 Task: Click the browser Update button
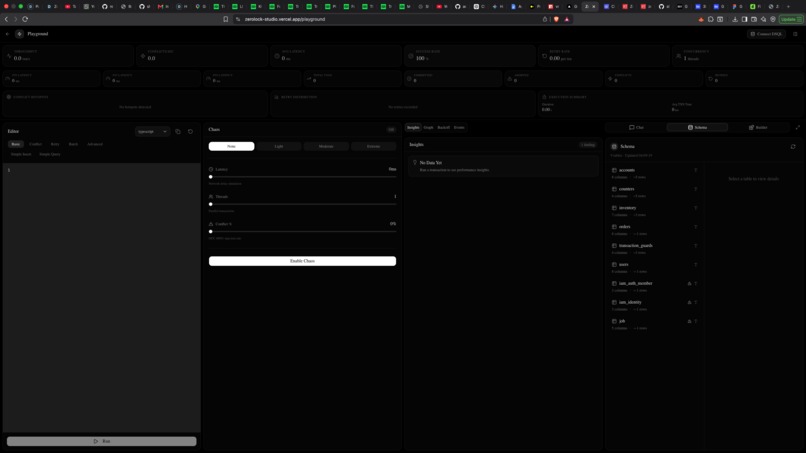pyautogui.click(x=791, y=19)
